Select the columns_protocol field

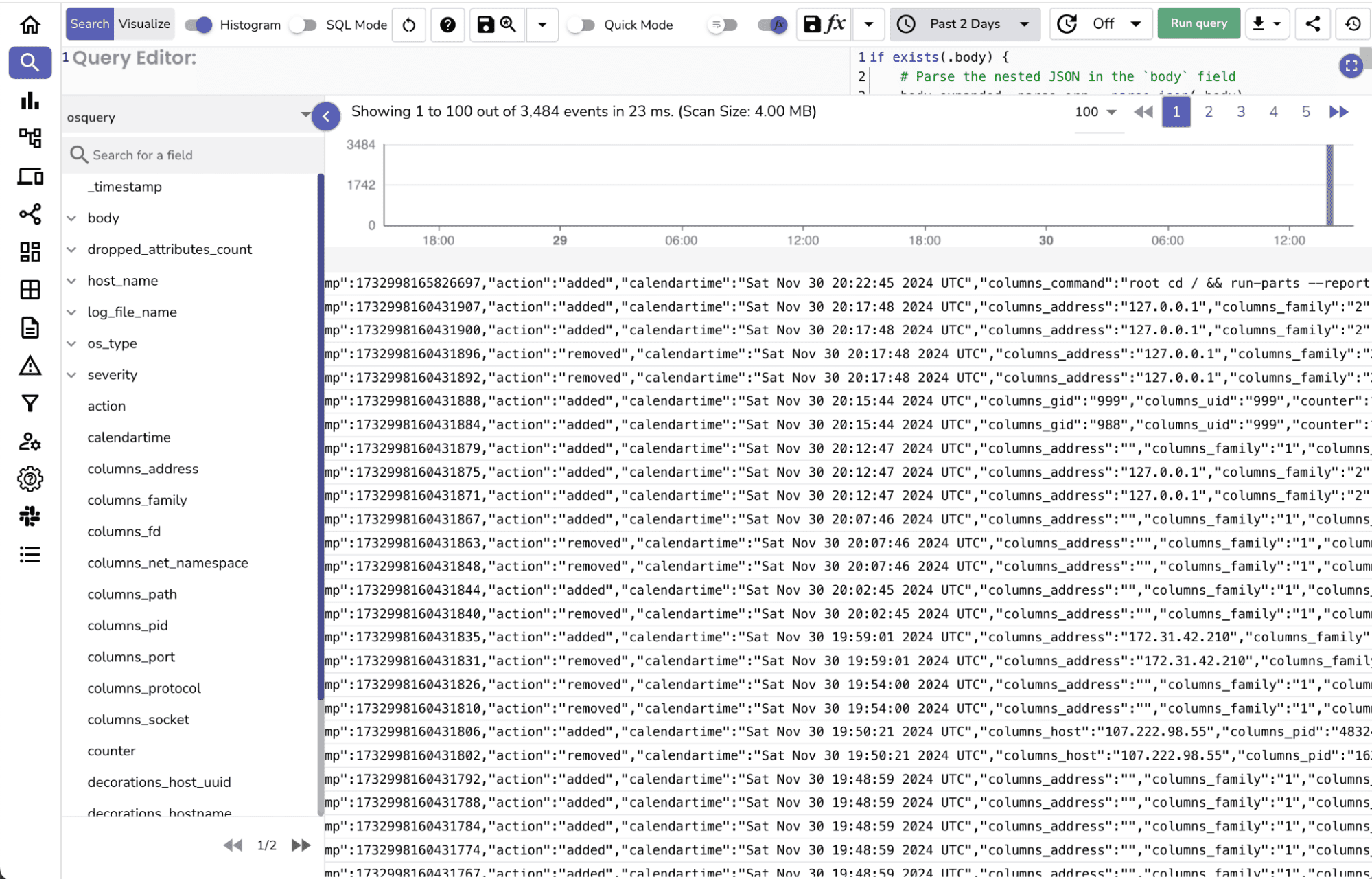(144, 688)
